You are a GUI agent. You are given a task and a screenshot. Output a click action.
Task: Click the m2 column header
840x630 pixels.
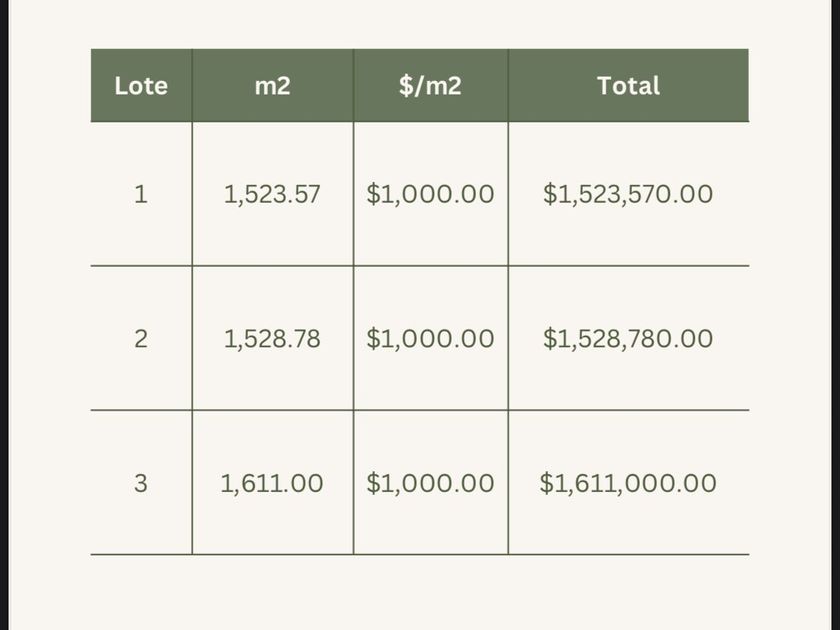[x=272, y=86]
